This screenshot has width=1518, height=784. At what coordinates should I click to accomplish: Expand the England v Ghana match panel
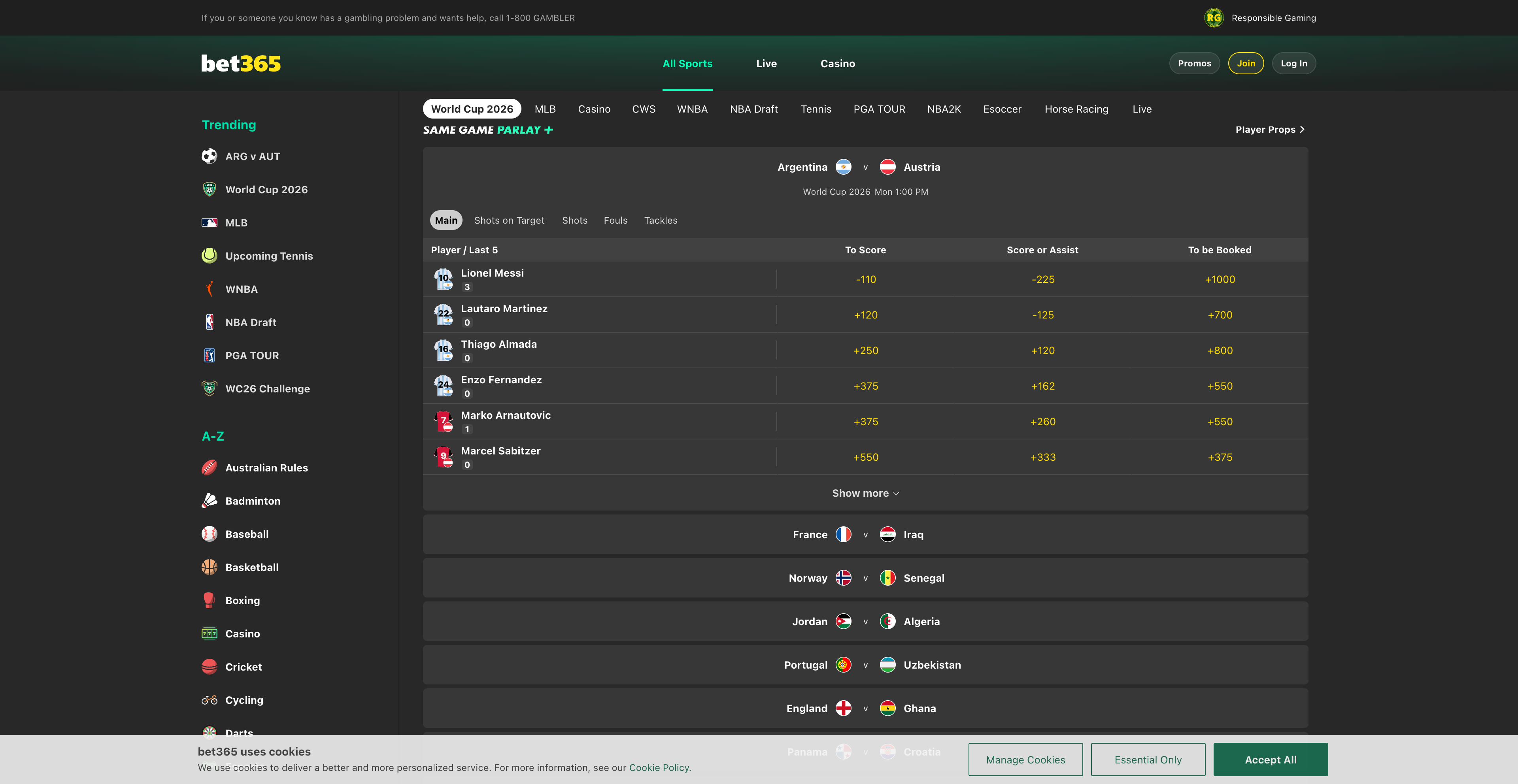(865, 708)
